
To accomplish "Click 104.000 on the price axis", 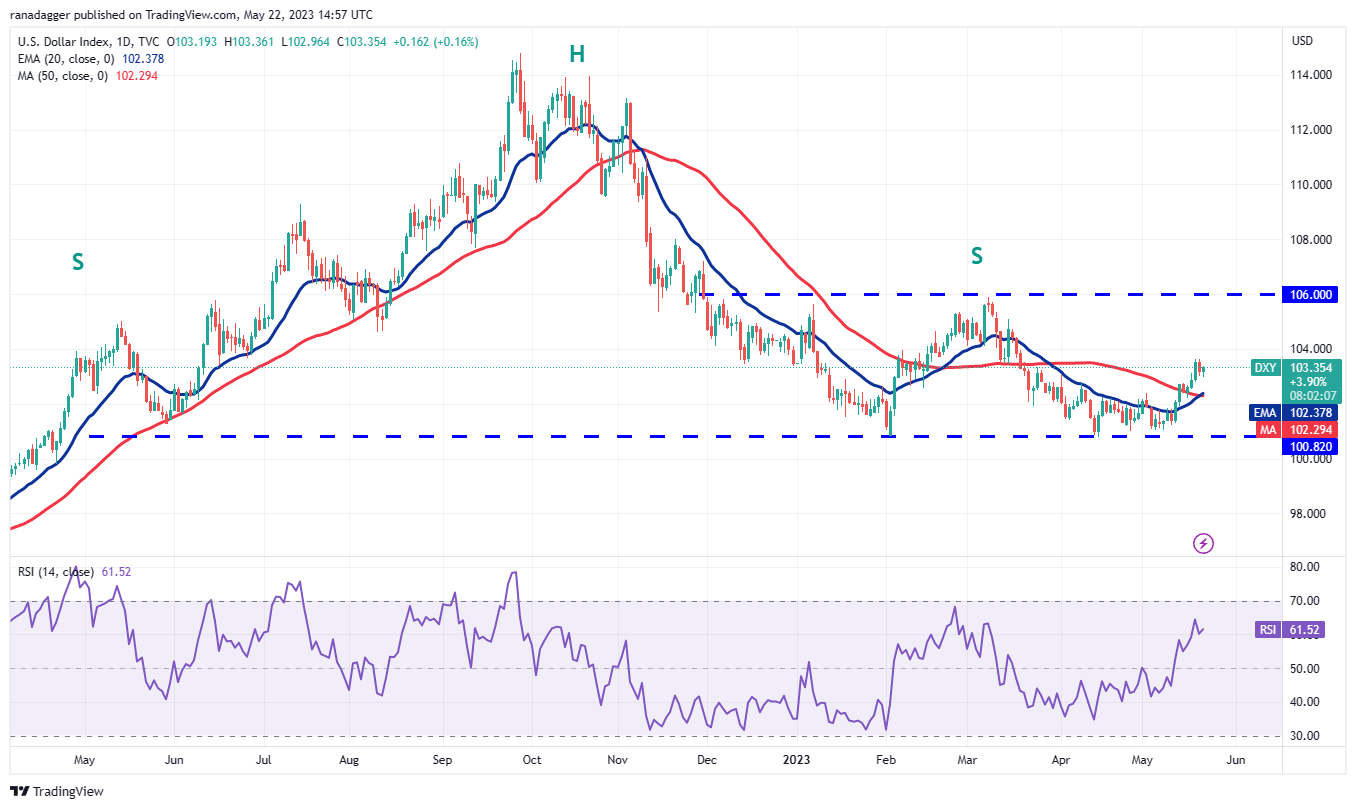I will pos(1311,349).
